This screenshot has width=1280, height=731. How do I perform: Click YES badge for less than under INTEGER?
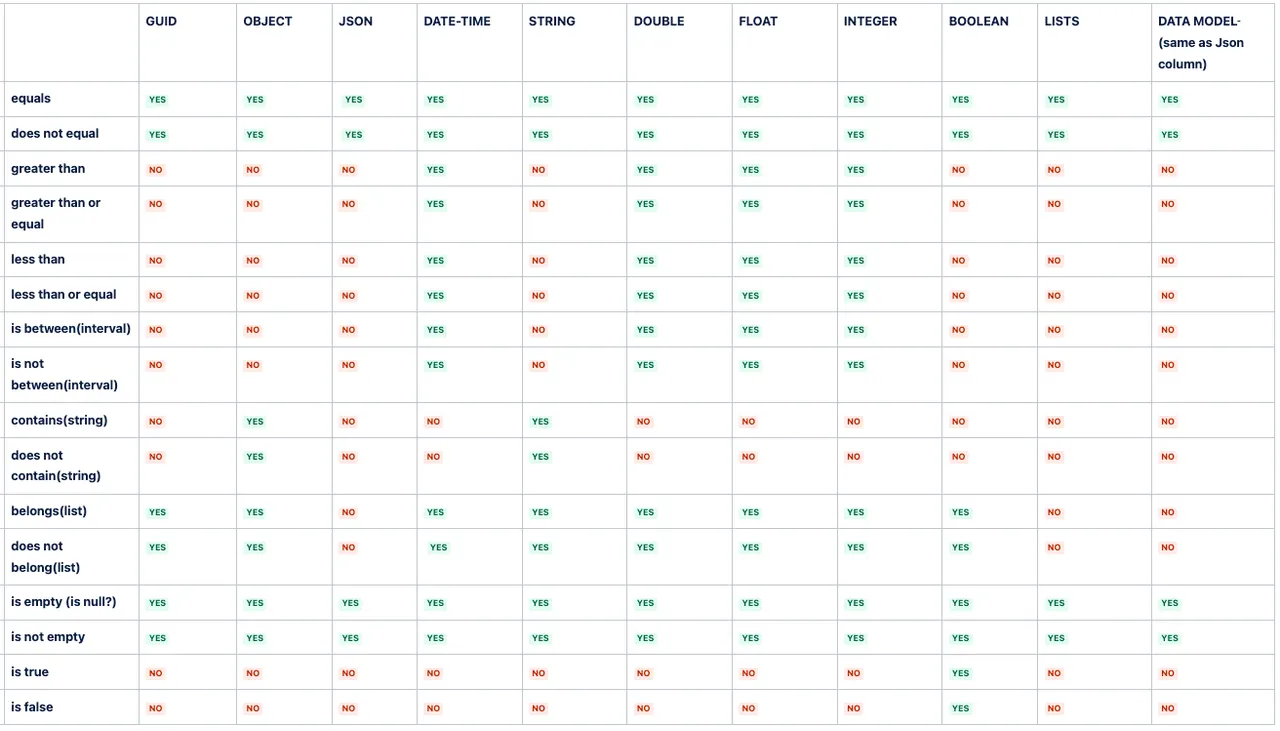click(855, 261)
